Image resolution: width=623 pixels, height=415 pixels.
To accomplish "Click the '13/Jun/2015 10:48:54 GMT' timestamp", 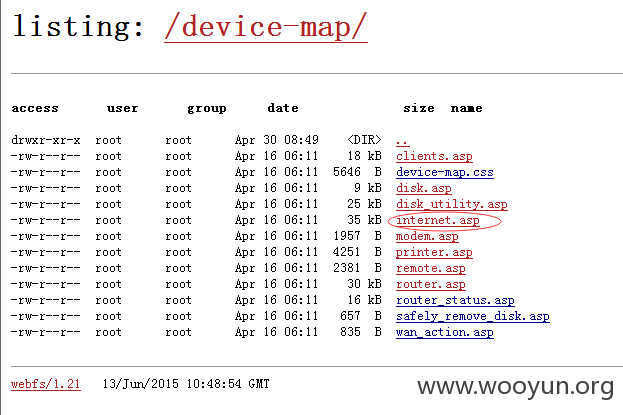I will 186,384.
